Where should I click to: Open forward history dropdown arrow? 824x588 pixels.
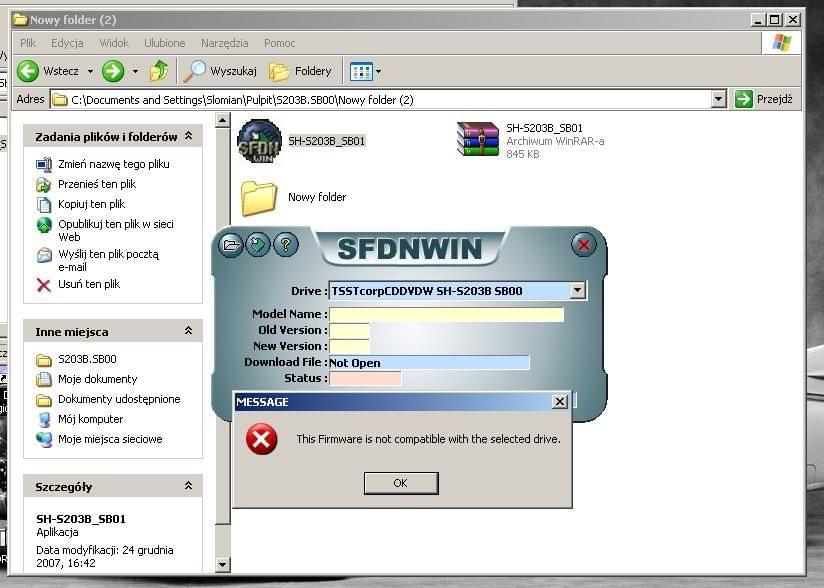tap(135, 71)
